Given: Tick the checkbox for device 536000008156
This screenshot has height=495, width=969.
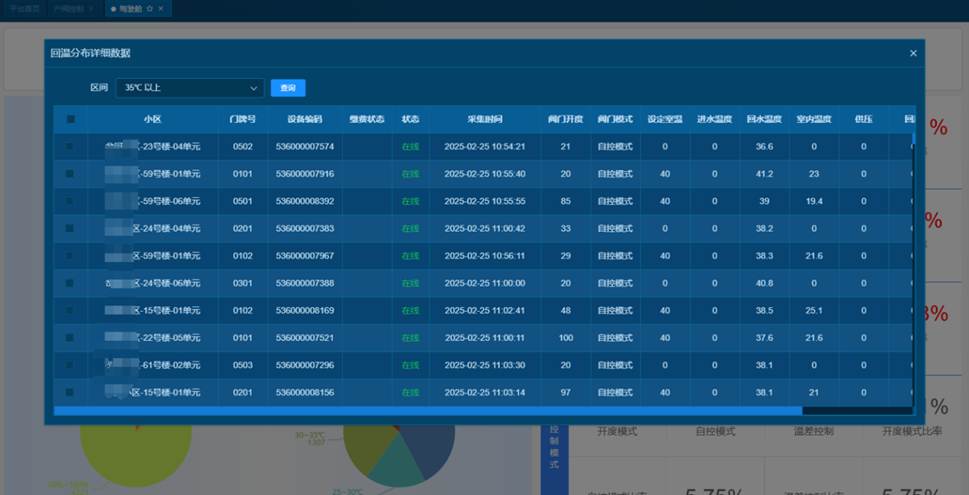Looking at the screenshot, I should (x=70, y=392).
